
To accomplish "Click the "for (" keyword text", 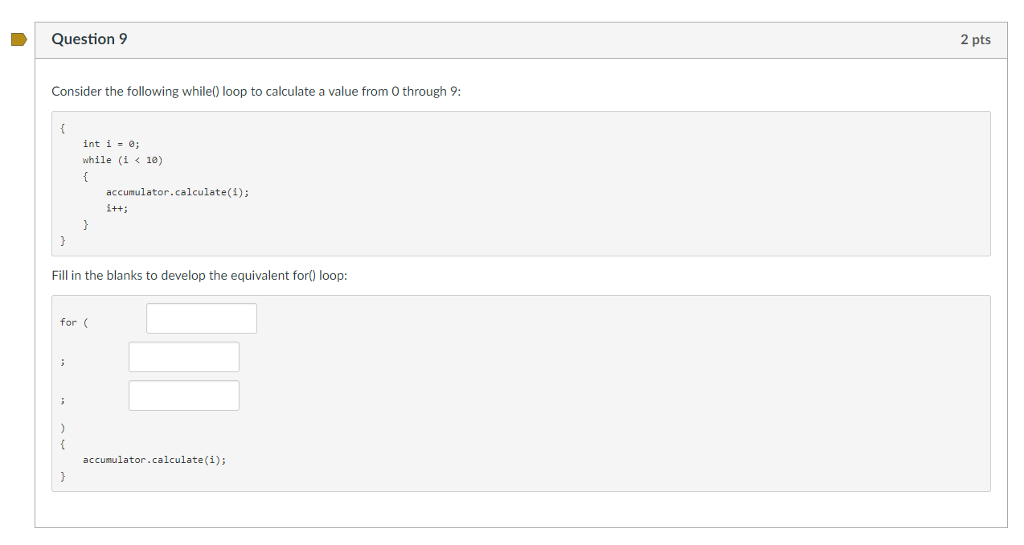I will [74, 322].
